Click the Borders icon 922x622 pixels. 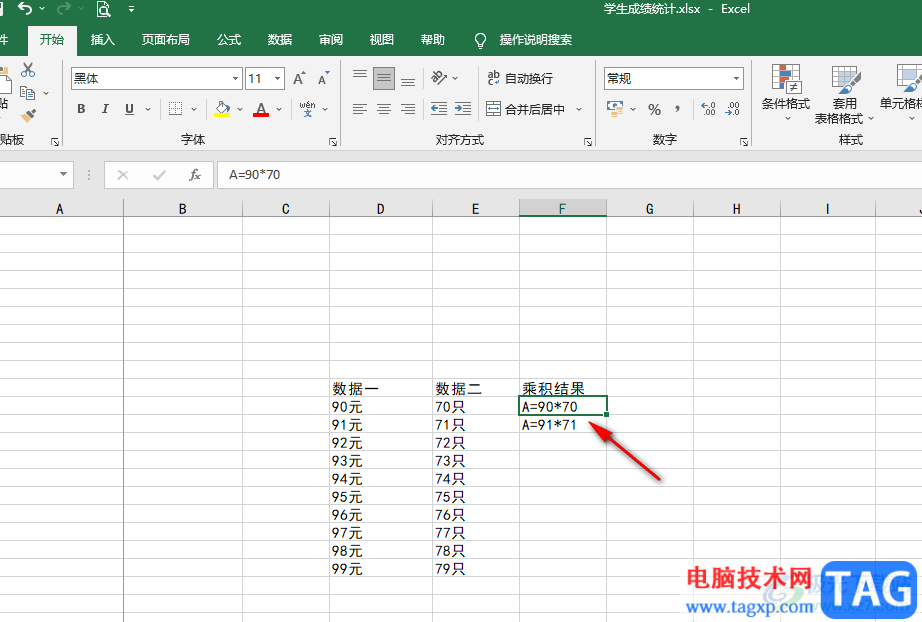(175, 109)
